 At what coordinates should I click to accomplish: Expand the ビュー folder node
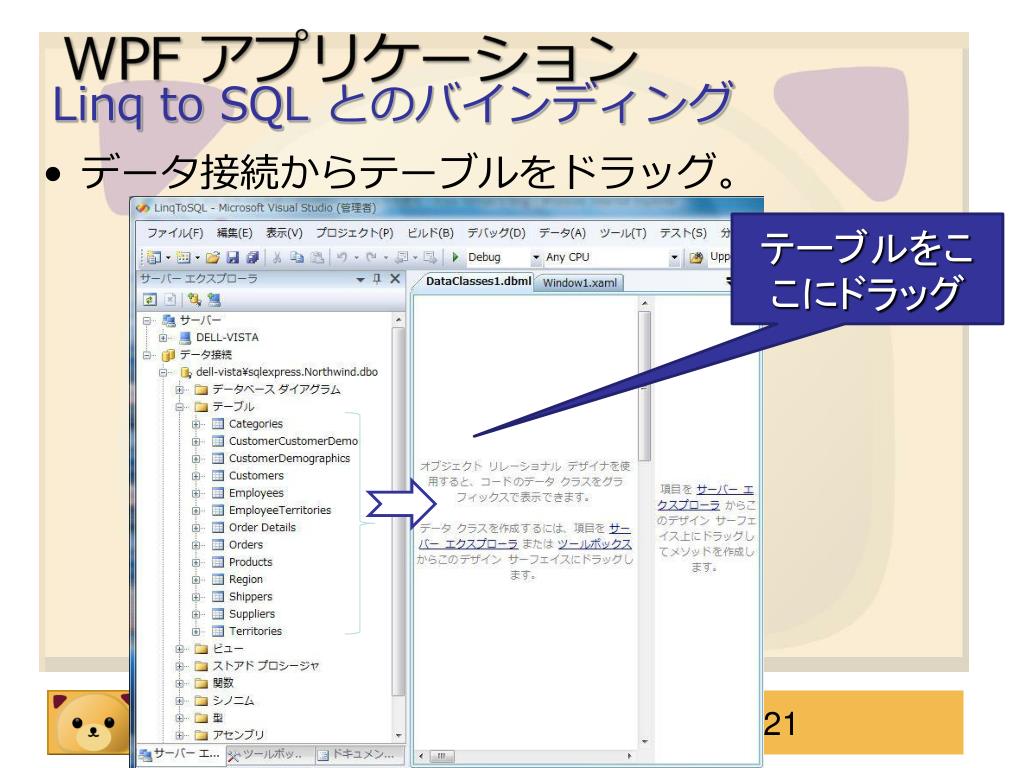(180, 649)
